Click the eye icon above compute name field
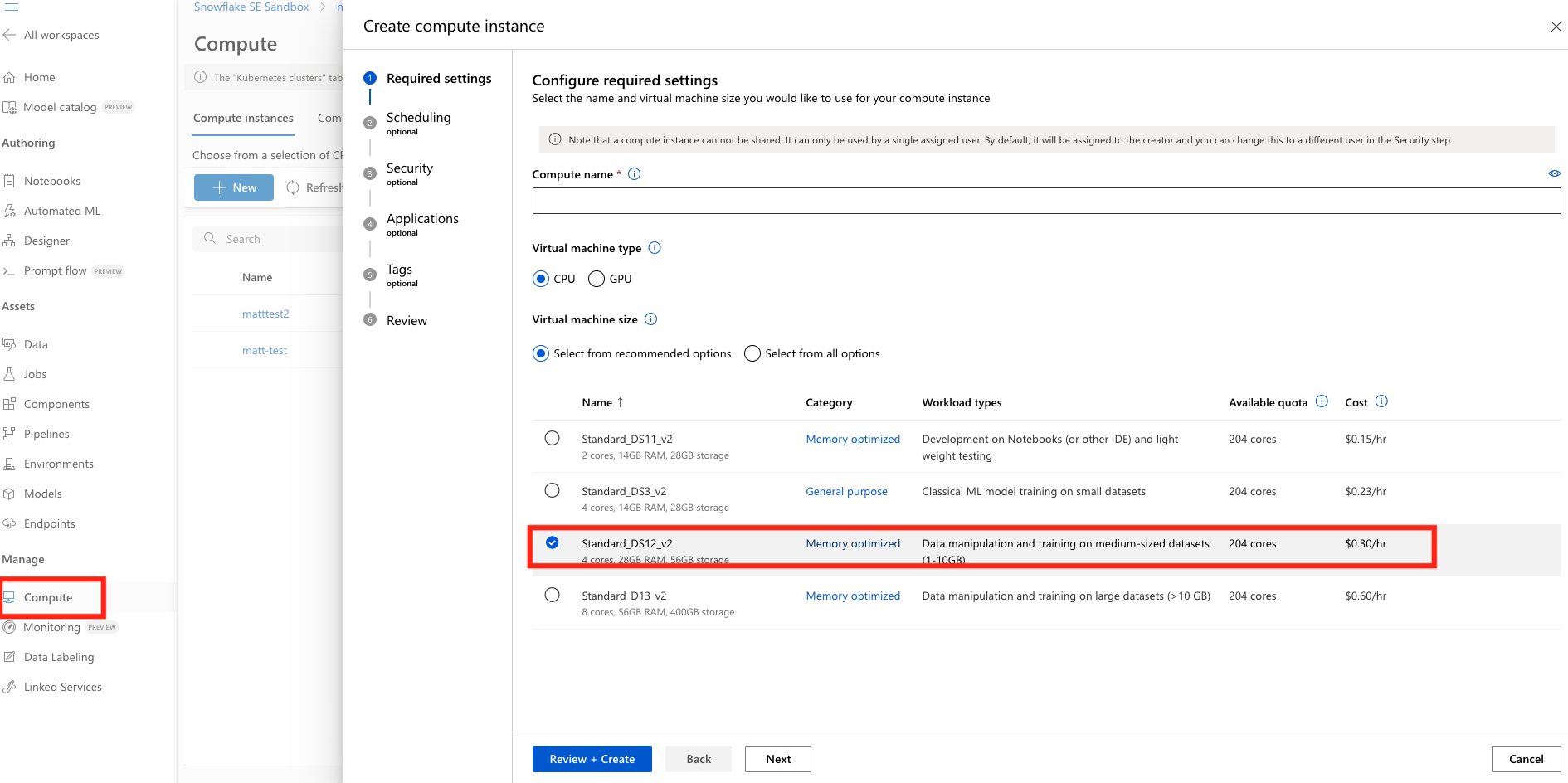 (x=1554, y=173)
